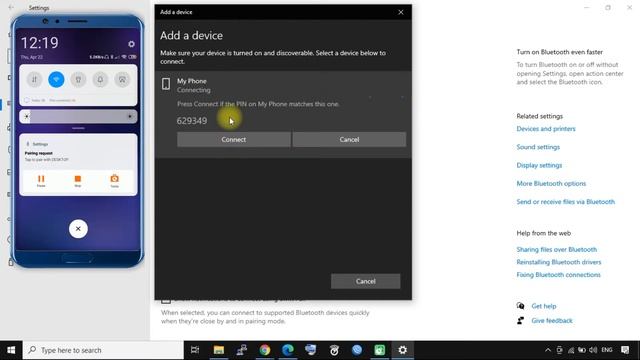The image size is (640, 360).
Task: Open Google Chrome from the taskbar
Action: point(265,350)
